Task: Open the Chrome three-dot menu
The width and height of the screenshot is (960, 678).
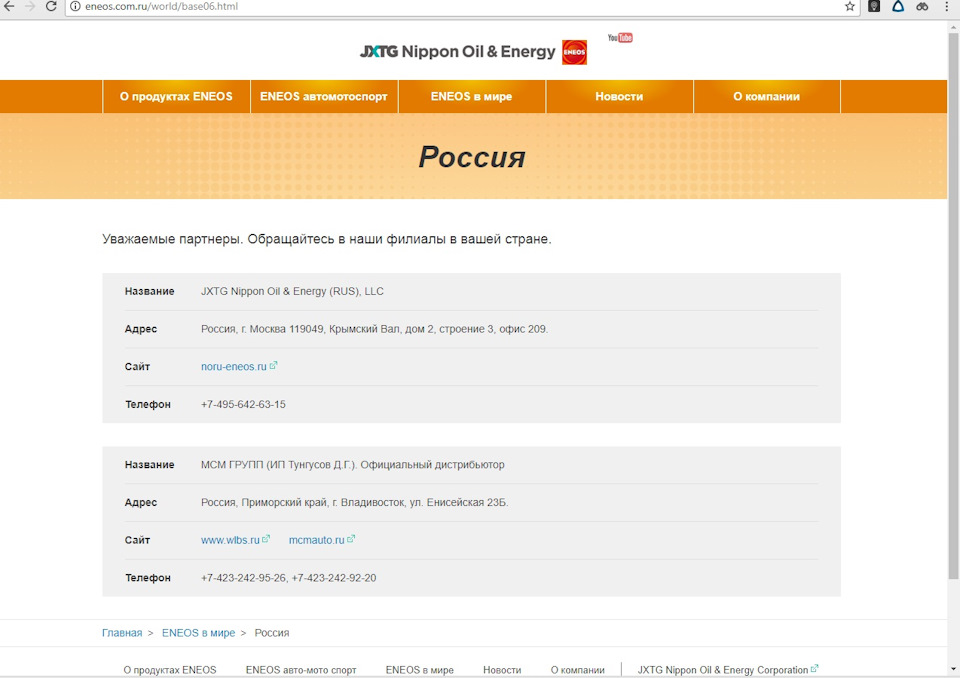Action: (x=946, y=6)
